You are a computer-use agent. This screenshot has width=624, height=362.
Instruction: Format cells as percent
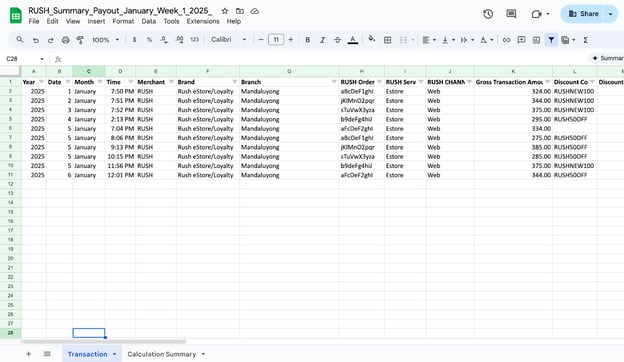(x=149, y=40)
